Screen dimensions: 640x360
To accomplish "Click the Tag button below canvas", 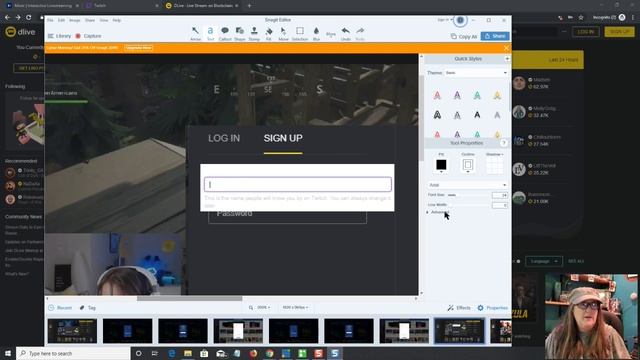I will click(88, 308).
